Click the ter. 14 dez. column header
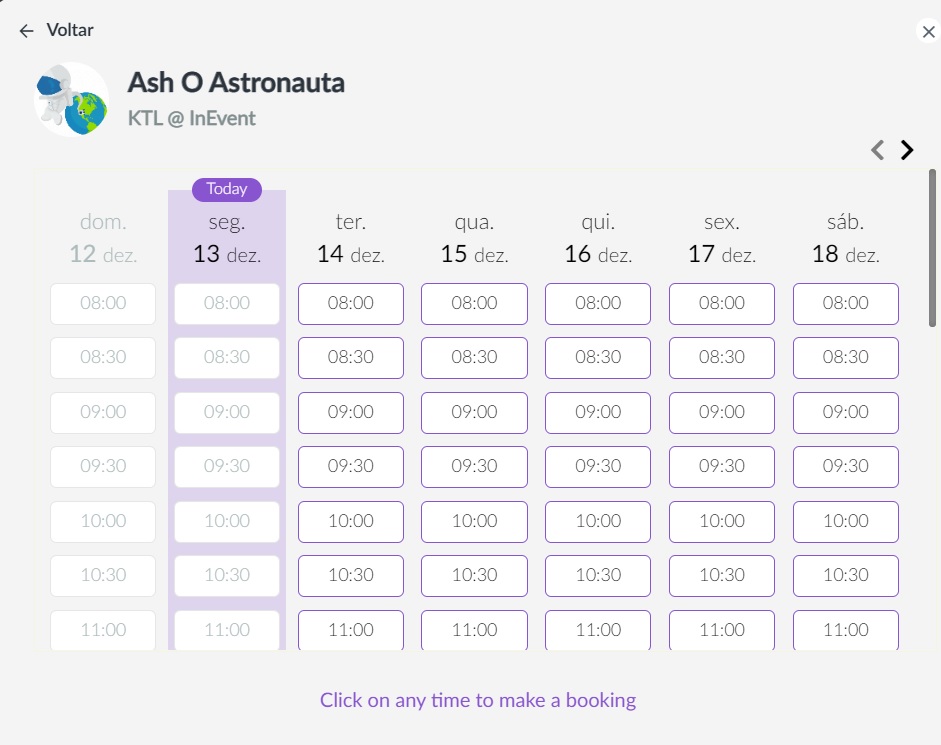Image resolution: width=941 pixels, height=745 pixels. point(350,238)
